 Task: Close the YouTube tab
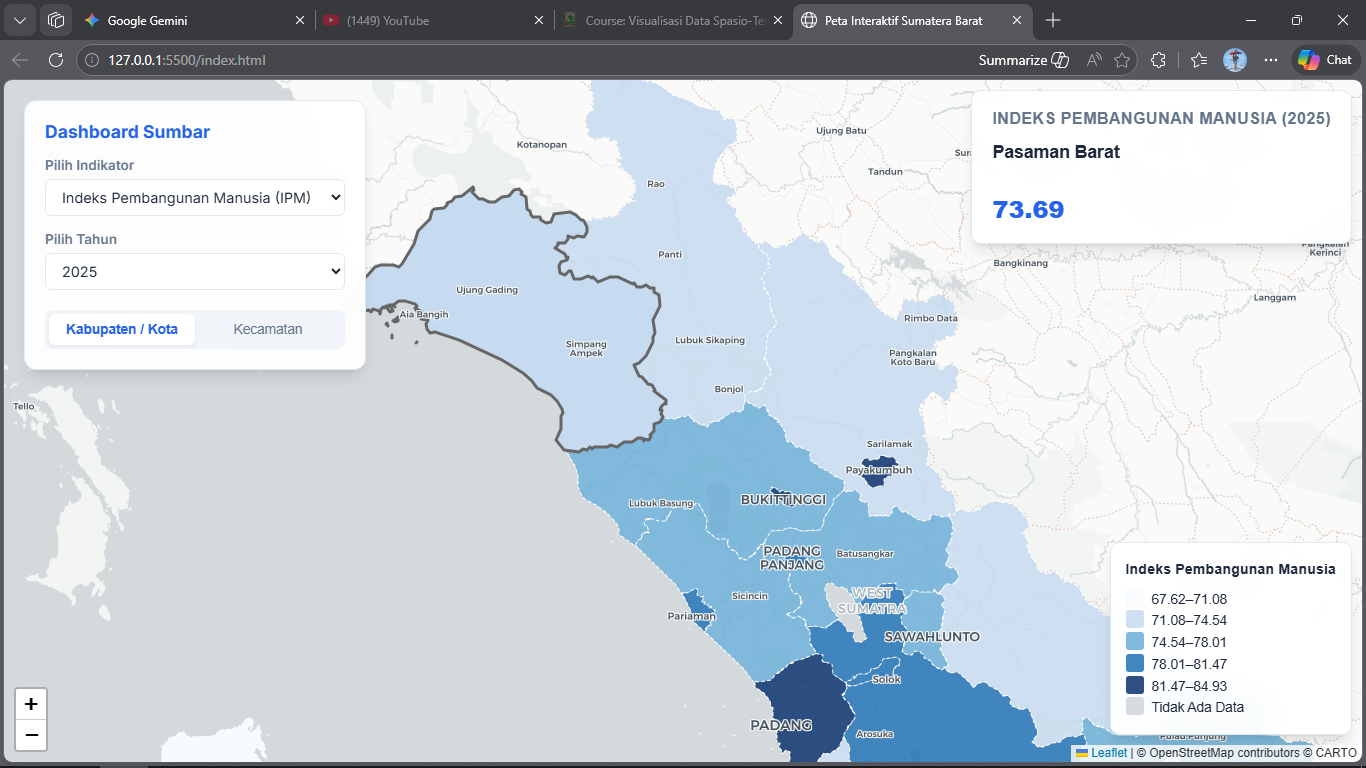(x=539, y=20)
